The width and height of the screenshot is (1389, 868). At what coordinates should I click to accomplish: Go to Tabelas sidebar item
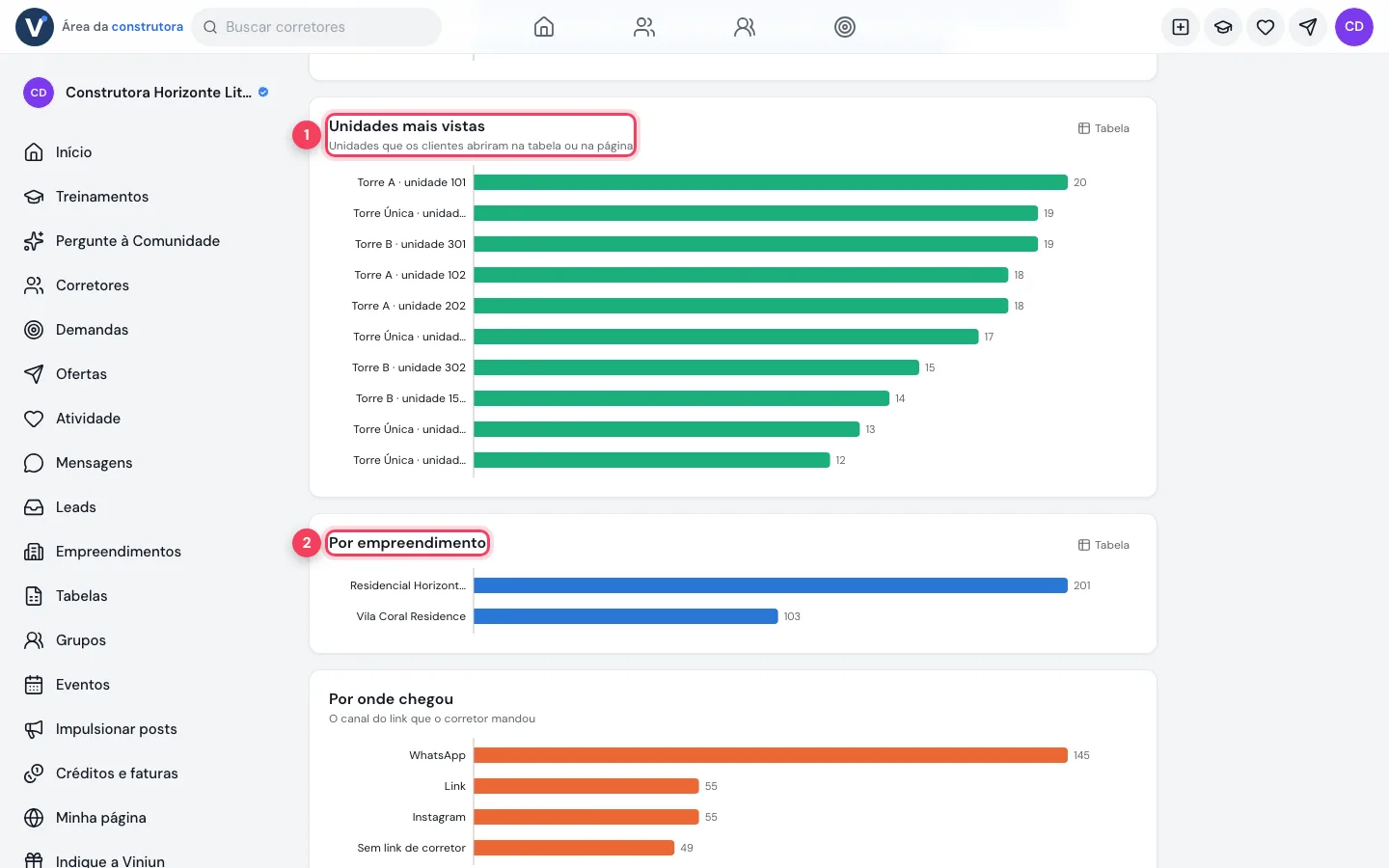click(x=82, y=596)
